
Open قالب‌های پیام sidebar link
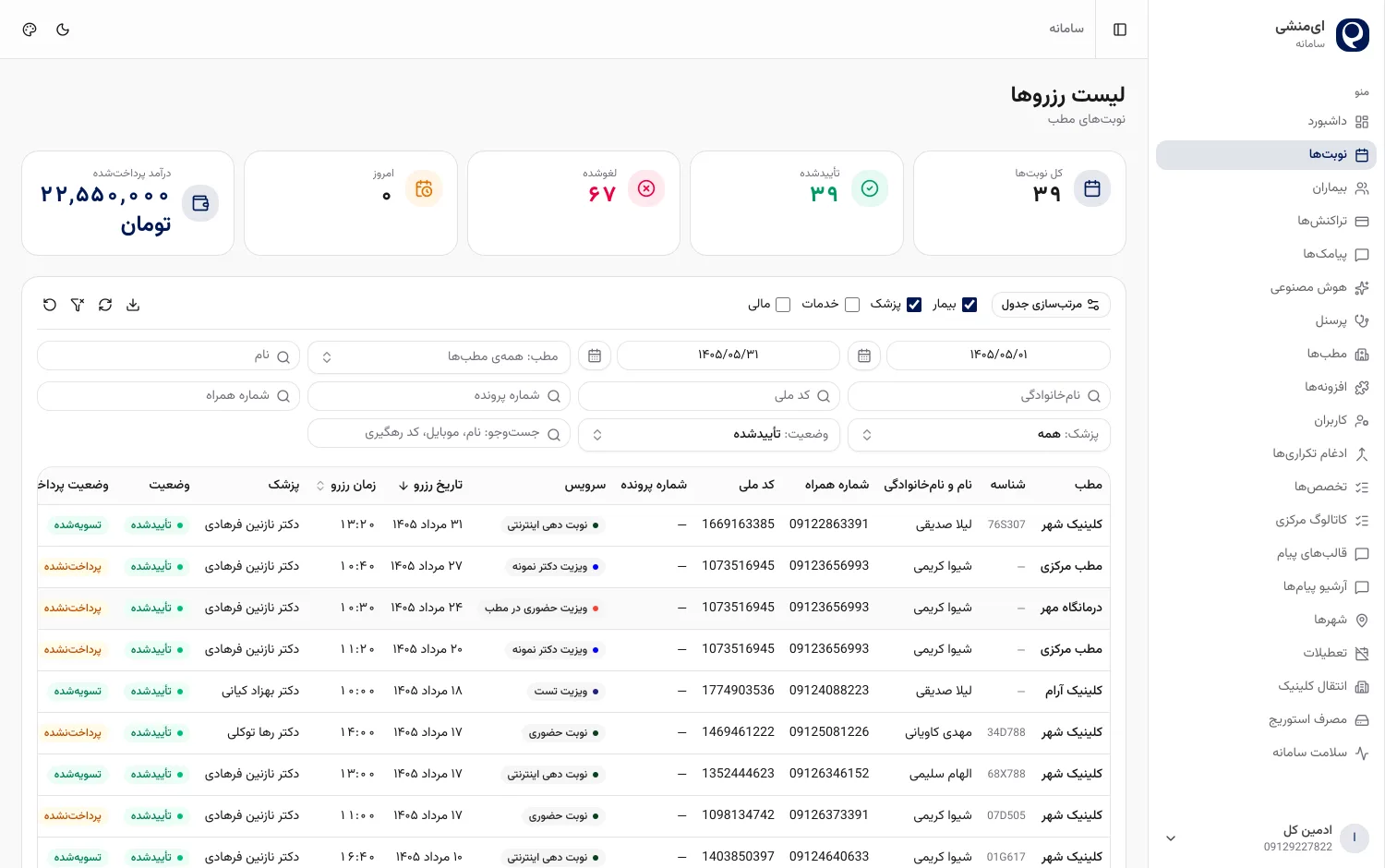(1266, 554)
